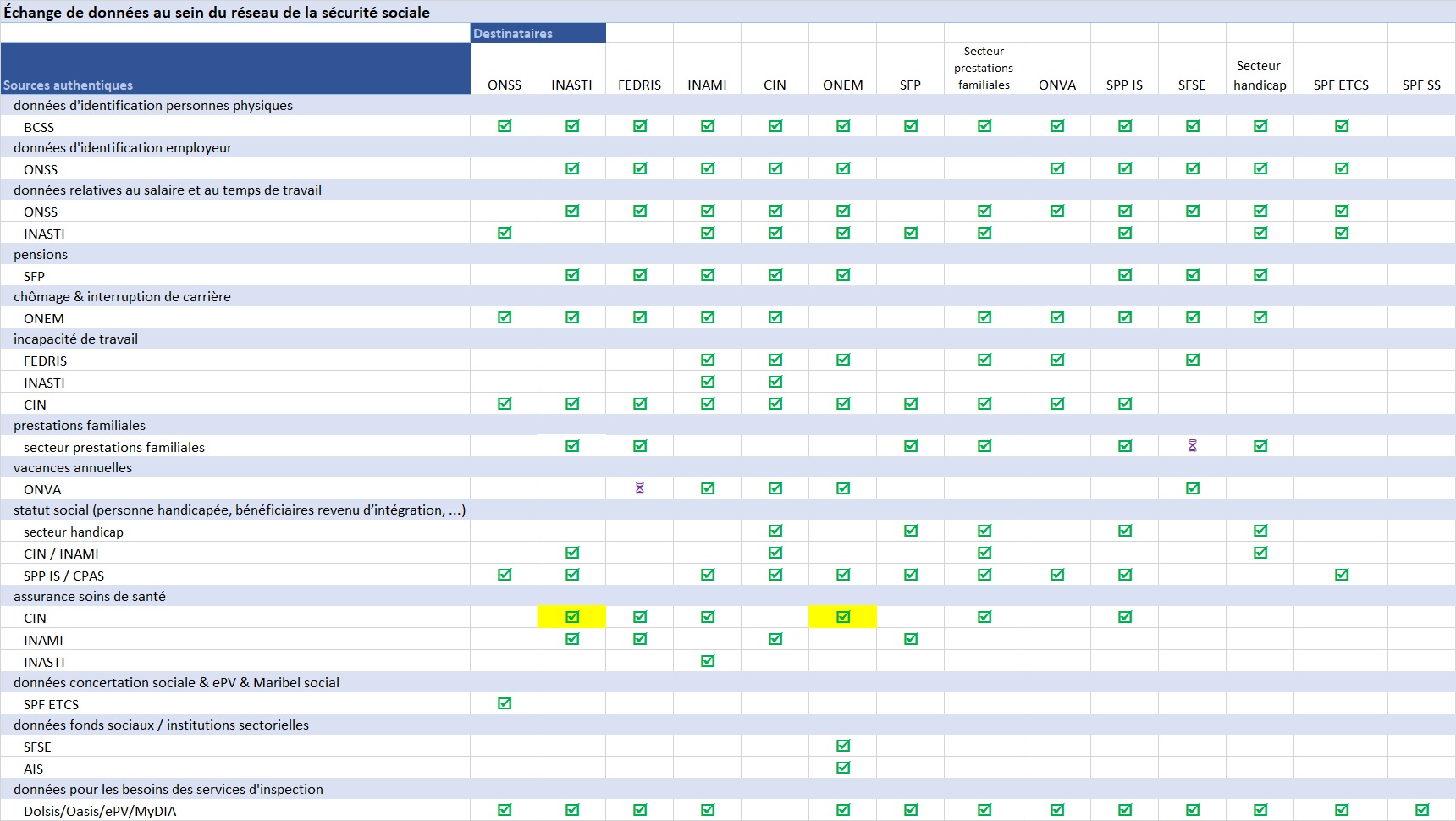Click the Secteur prestations familiales column header
This screenshot has width=1456, height=821.
pos(984,69)
